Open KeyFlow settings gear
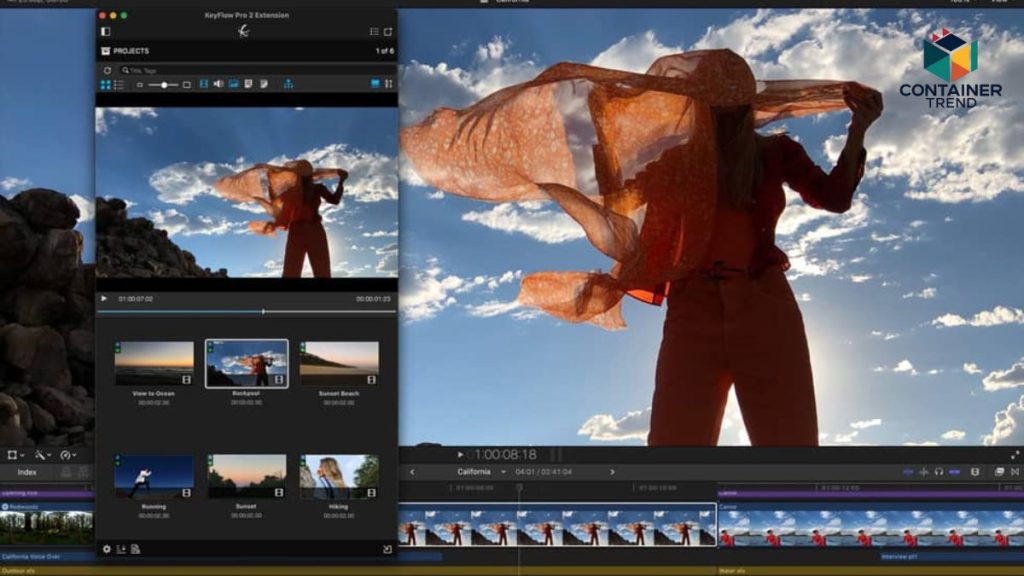Image resolution: width=1024 pixels, height=576 pixels. coord(106,549)
